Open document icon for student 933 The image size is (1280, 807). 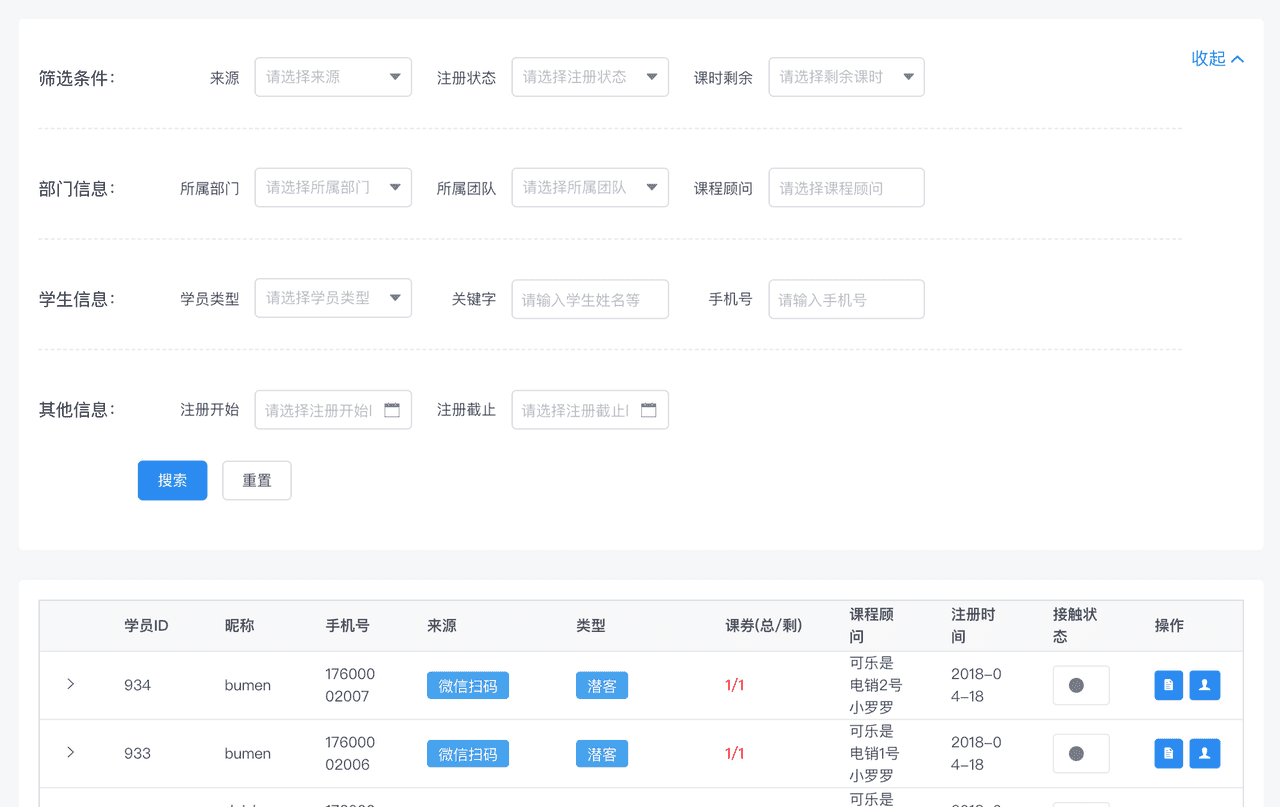[1169, 753]
